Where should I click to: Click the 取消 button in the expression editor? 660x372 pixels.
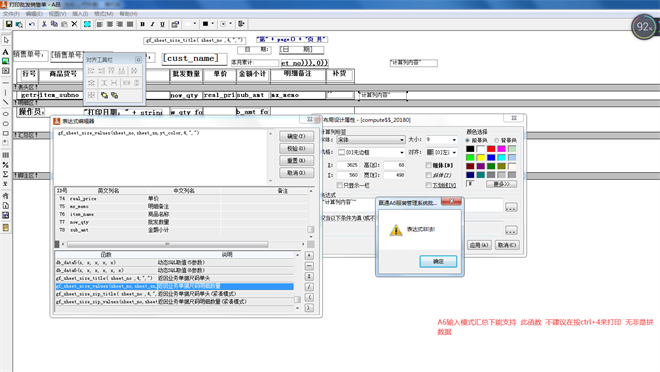(296, 173)
